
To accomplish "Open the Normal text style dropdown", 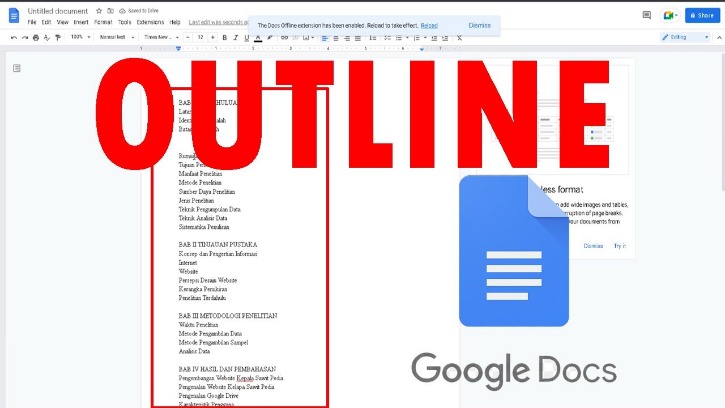I will 117,37.
